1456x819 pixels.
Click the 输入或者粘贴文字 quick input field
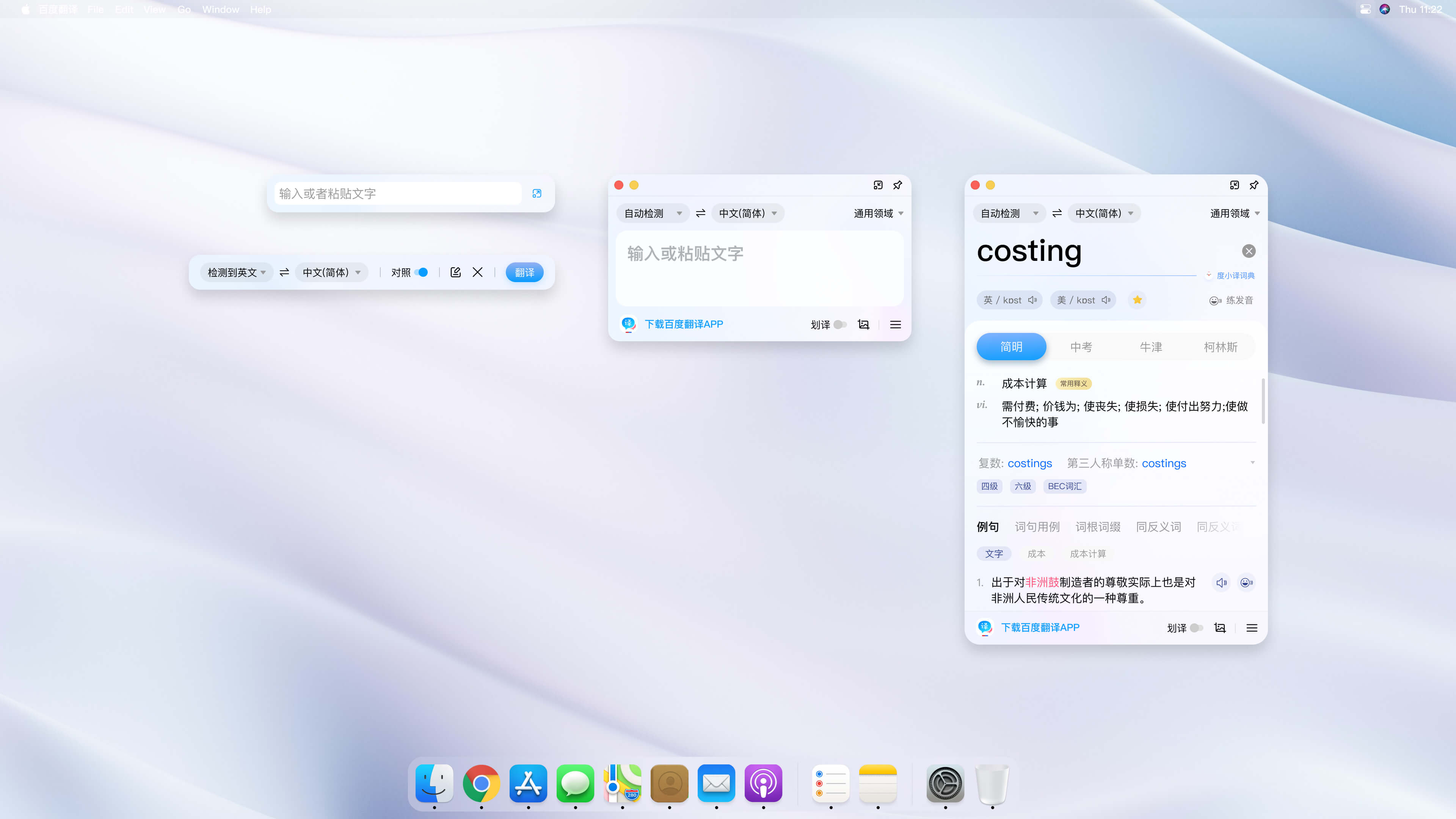pos(398,193)
